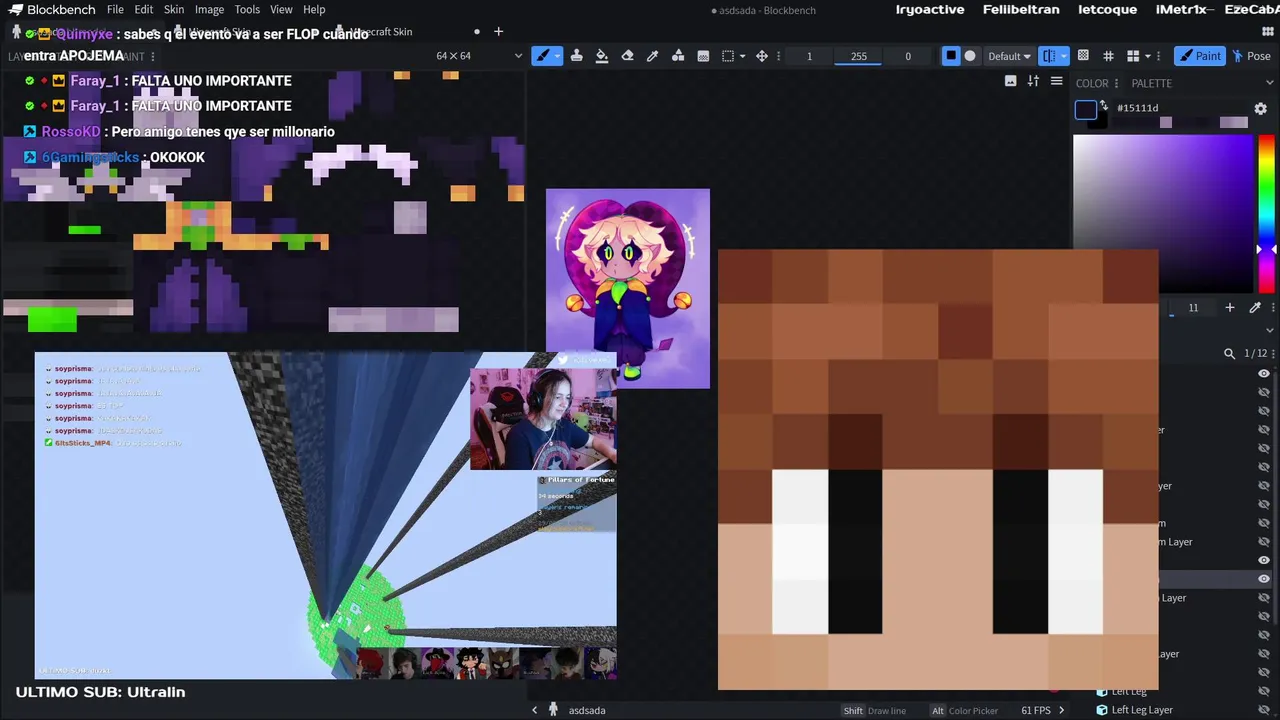This screenshot has width=1280, height=720.
Task: Click the right arrow next to 61 FPS
Action: (x=1061, y=710)
